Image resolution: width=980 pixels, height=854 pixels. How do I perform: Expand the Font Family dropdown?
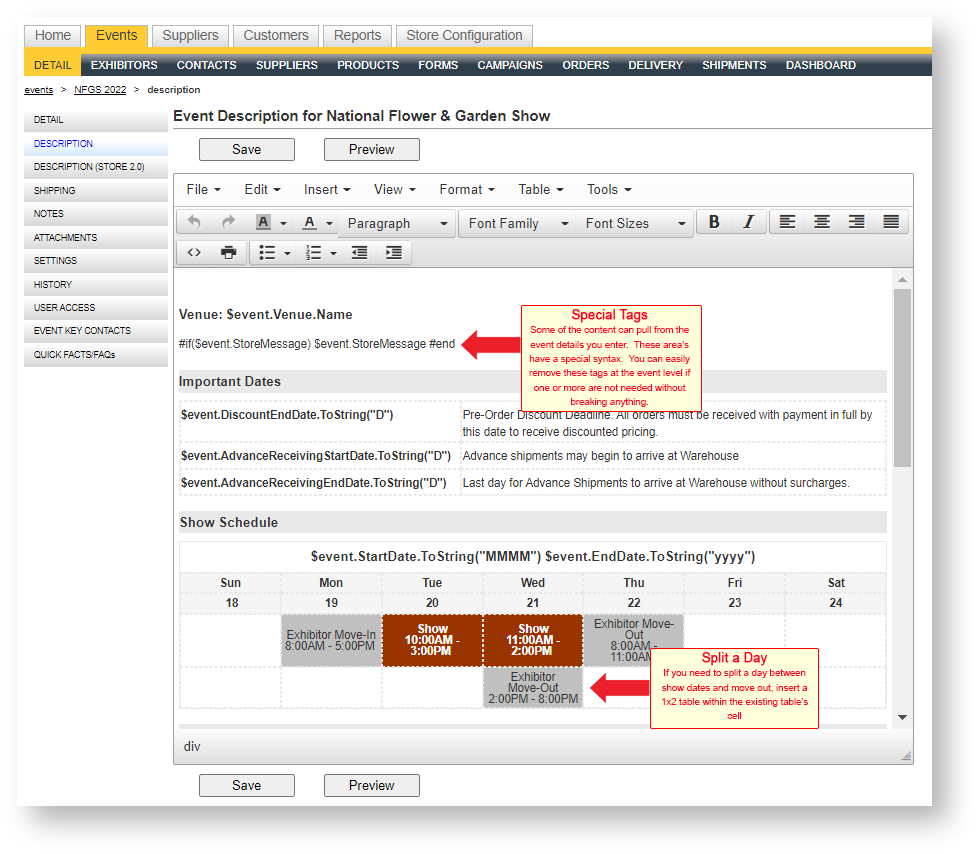[x=518, y=223]
